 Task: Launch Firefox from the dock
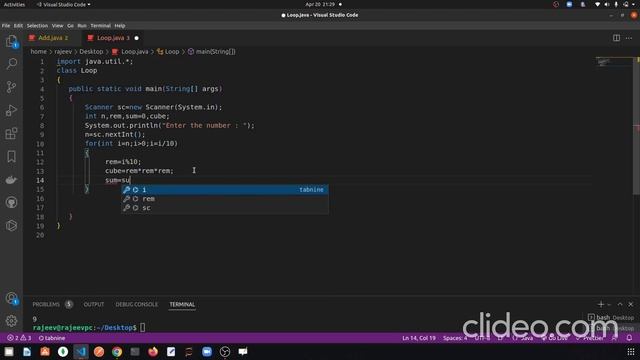(153, 352)
